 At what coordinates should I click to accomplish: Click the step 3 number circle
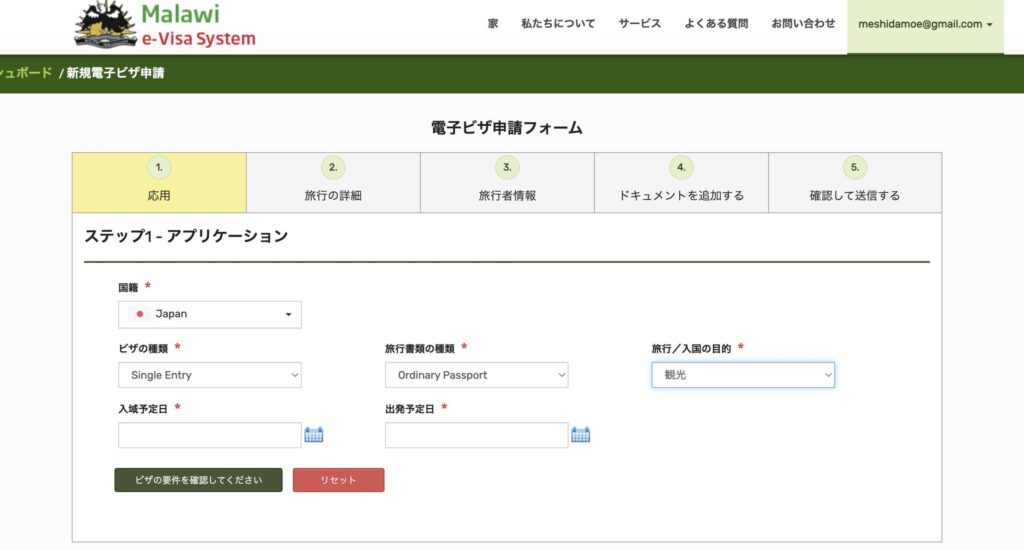click(507, 168)
